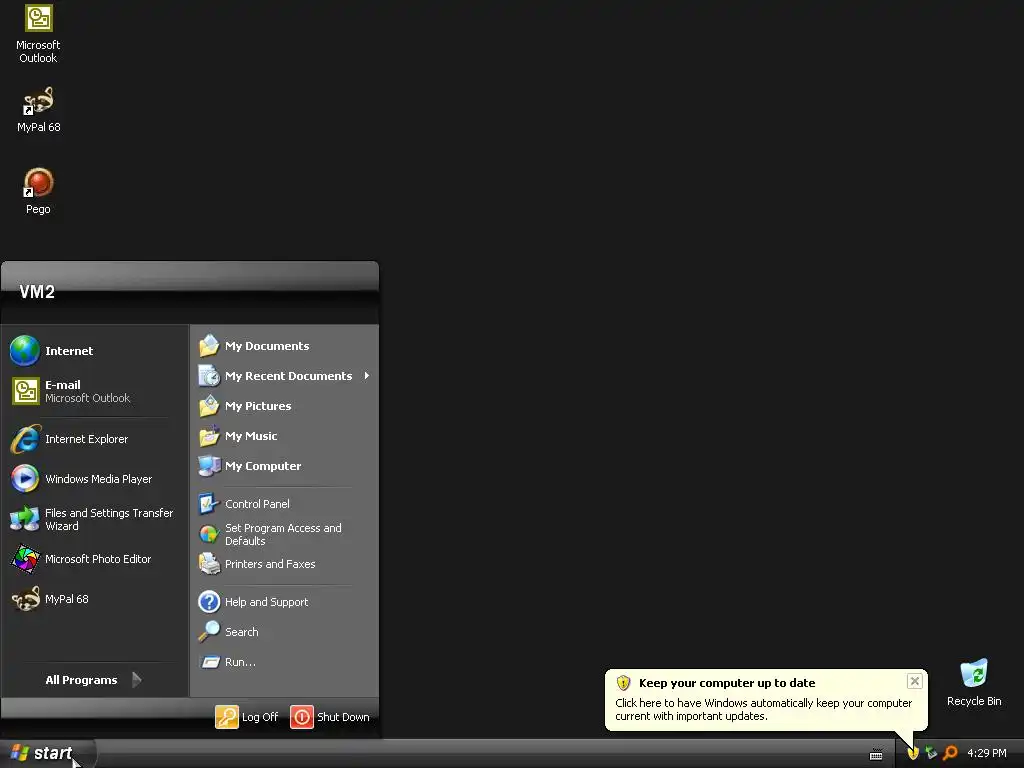Select the MyPal 68 desktop shortcut
The width and height of the screenshot is (1024, 768).
click(38, 110)
